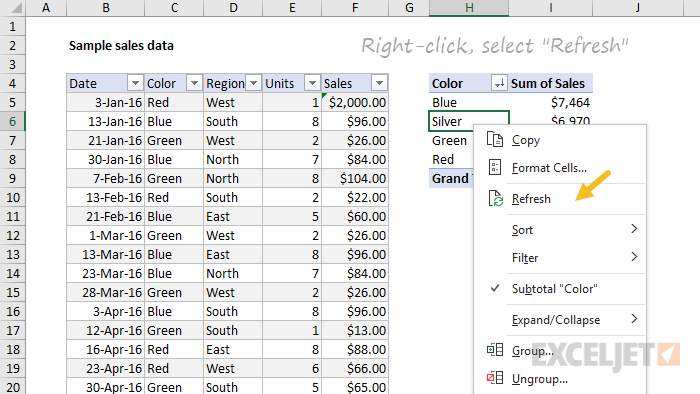The width and height of the screenshot is (700, 394).
Task: Click the "$13.00" sales cell
Action: coord(355,330)
